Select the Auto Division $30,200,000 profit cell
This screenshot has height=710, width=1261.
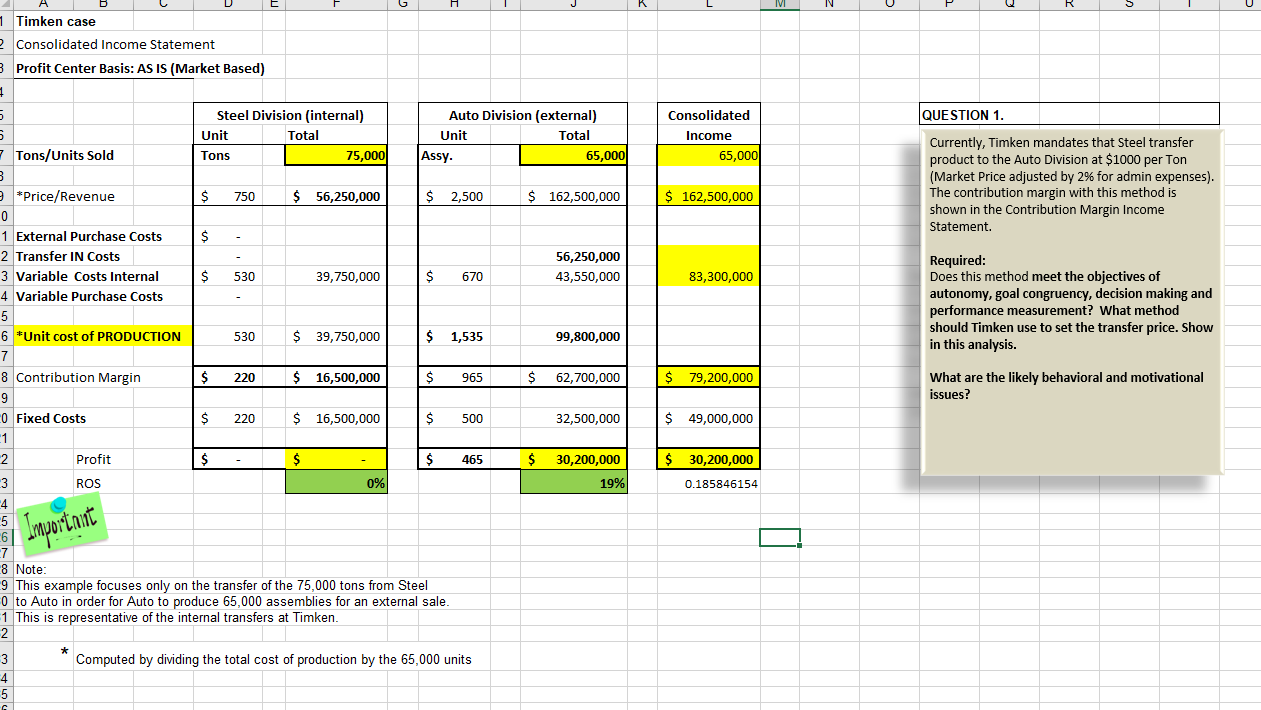[574, 459]
